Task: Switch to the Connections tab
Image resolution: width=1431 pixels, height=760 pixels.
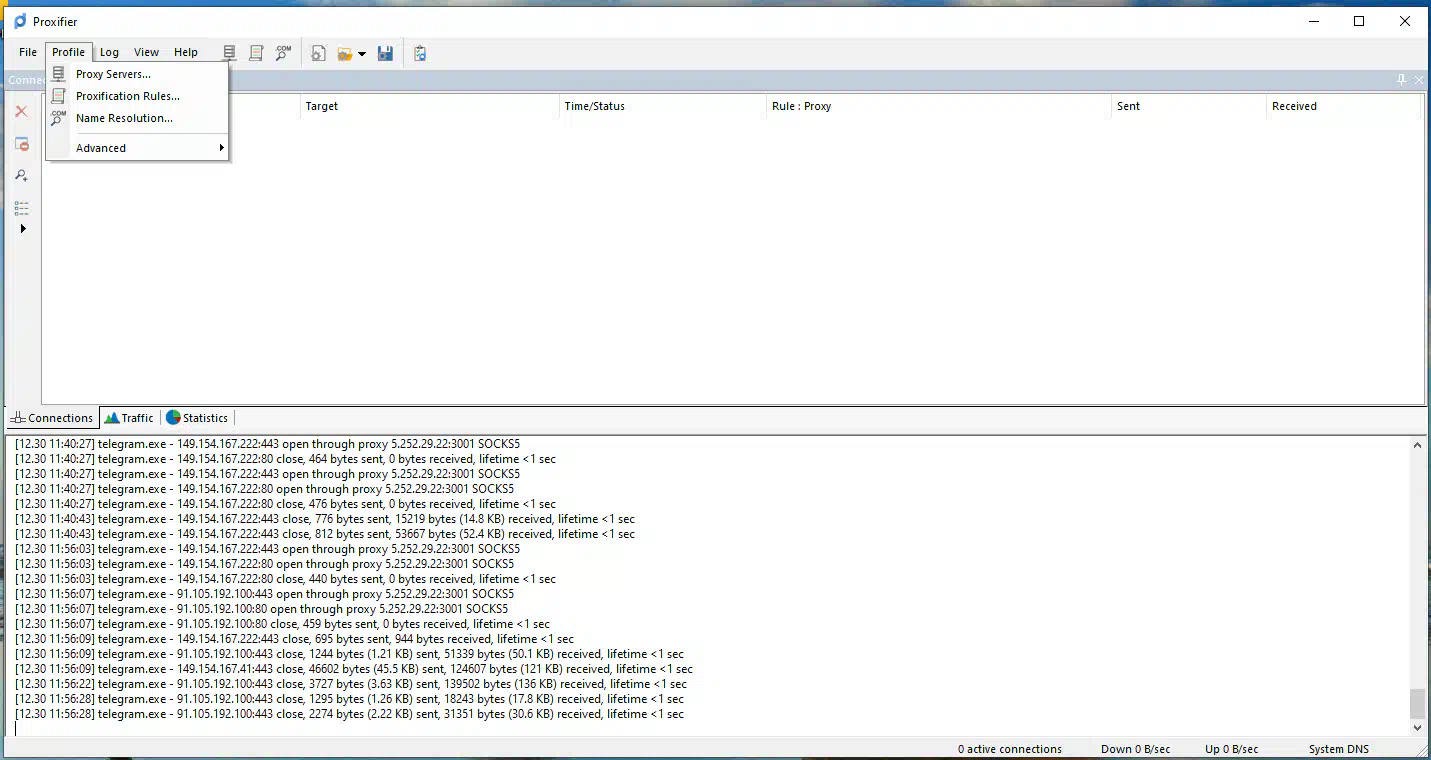Action: click(x=52, y=418)
